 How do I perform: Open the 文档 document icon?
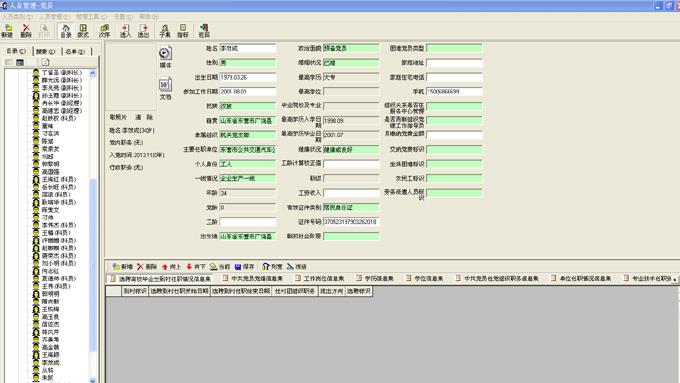(165, 88)
